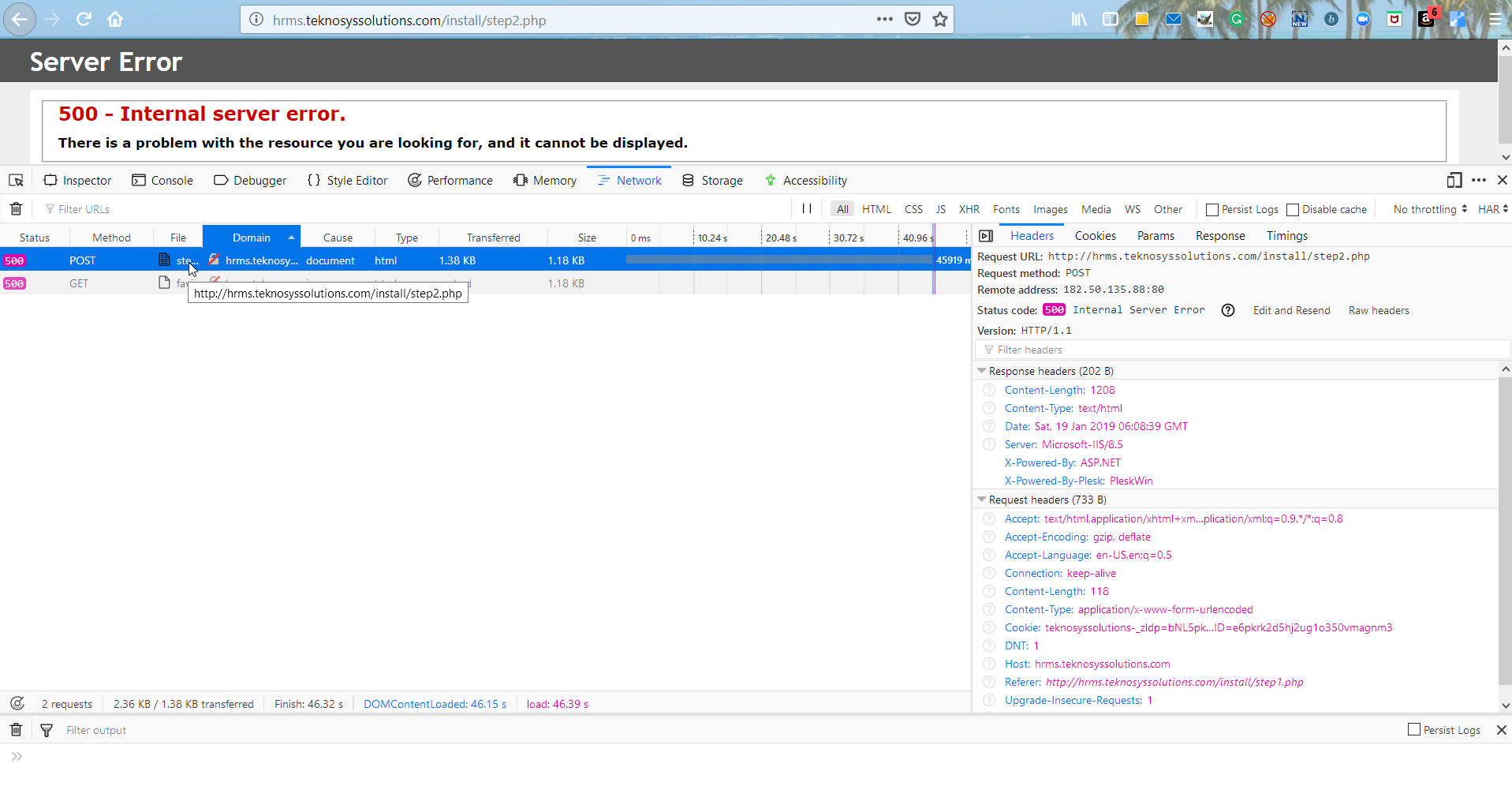Go back to the previous page

[x=20, y=19]
